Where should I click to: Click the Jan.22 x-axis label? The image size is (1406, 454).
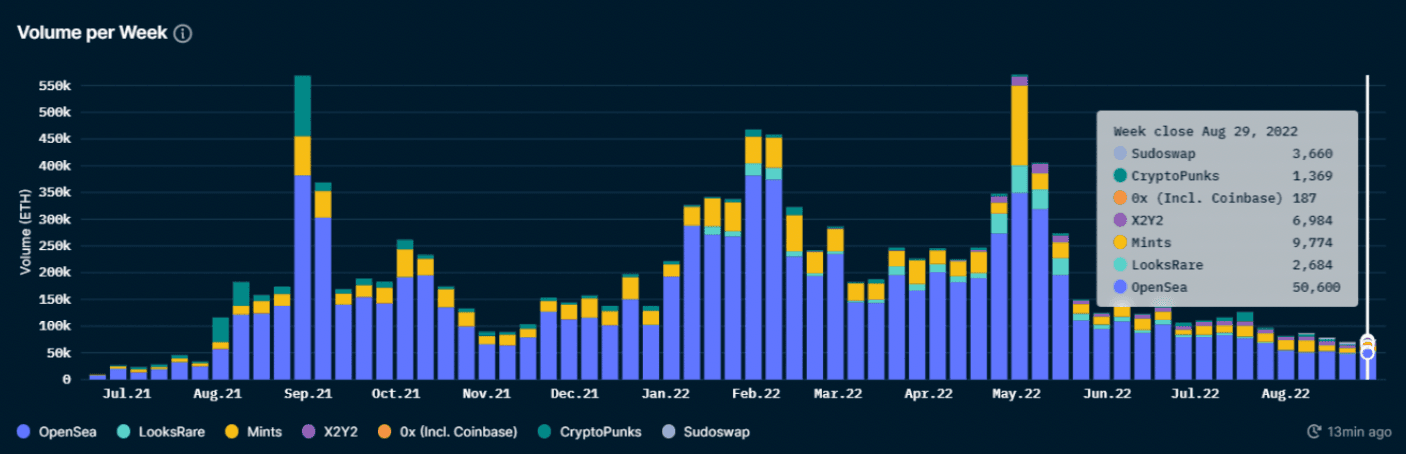pyautogui.click(x=664, y=394)
